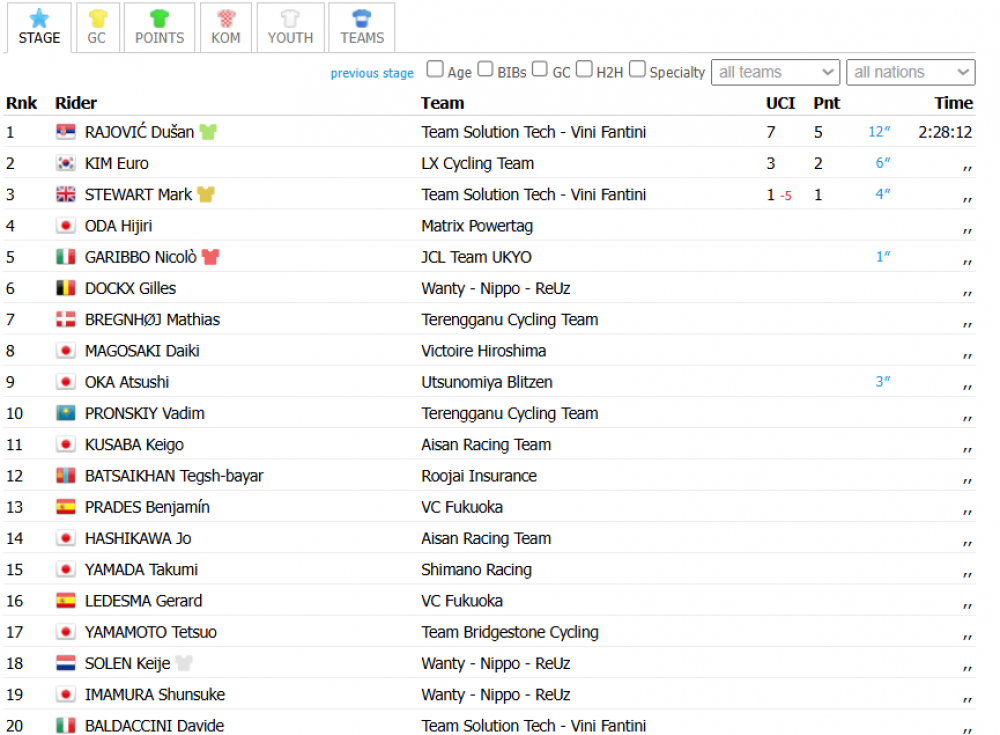The image size is (1000, 735).
Task: Click the 12″ bonus for RAJOVIĆ
Action: tap(879, 132)
